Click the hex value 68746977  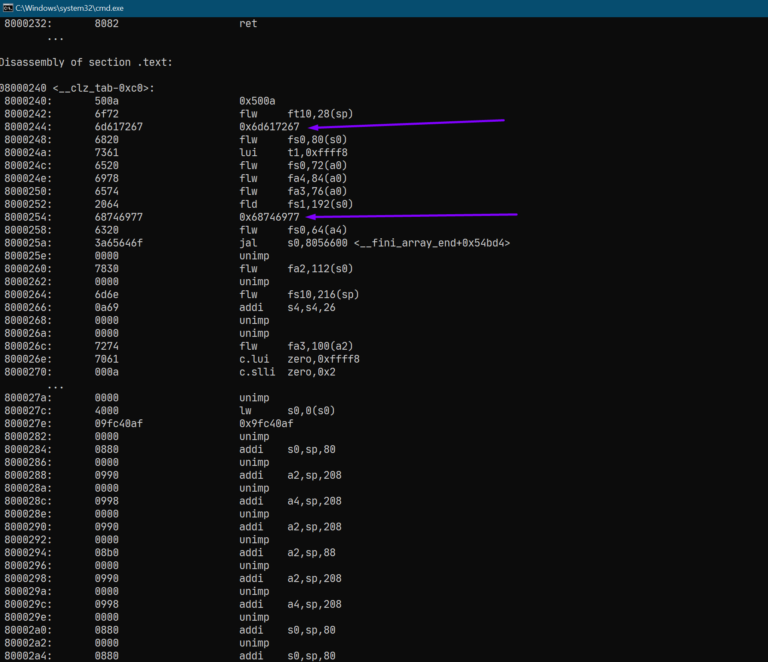pyautogui.click(x=119, y=217)
